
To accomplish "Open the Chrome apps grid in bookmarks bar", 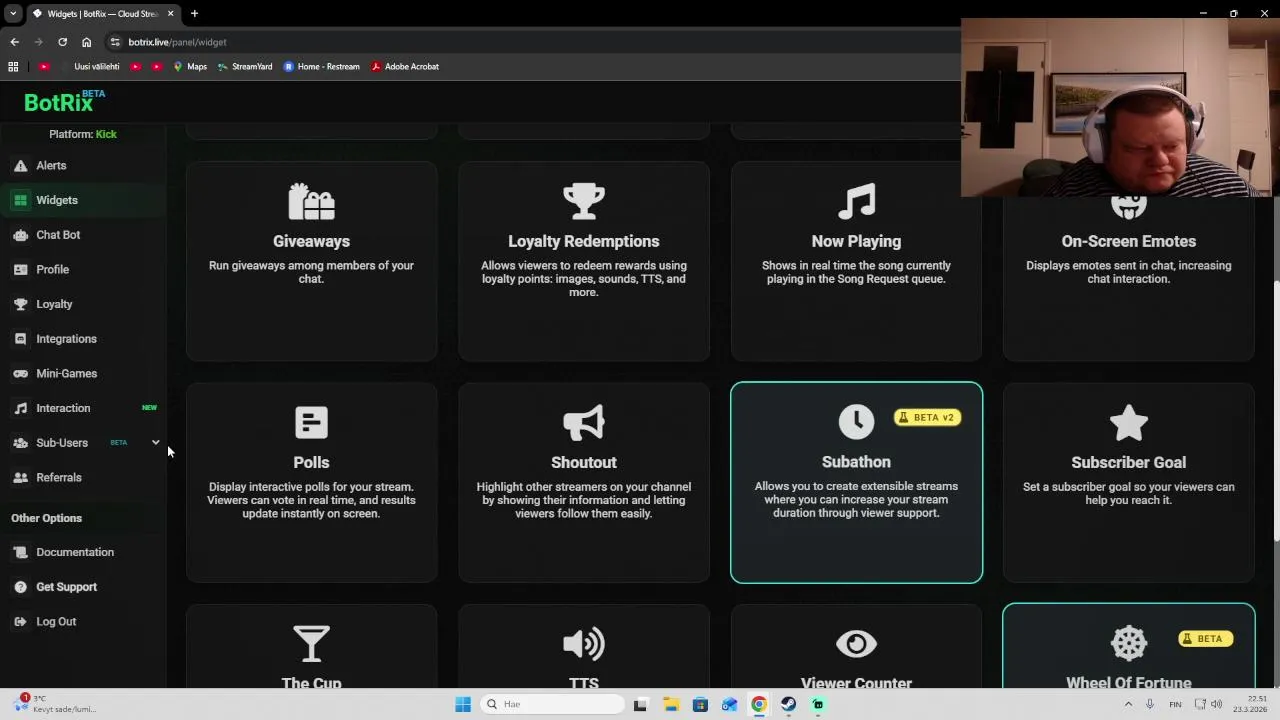I will pyautogui.click(x=13, y=67).
